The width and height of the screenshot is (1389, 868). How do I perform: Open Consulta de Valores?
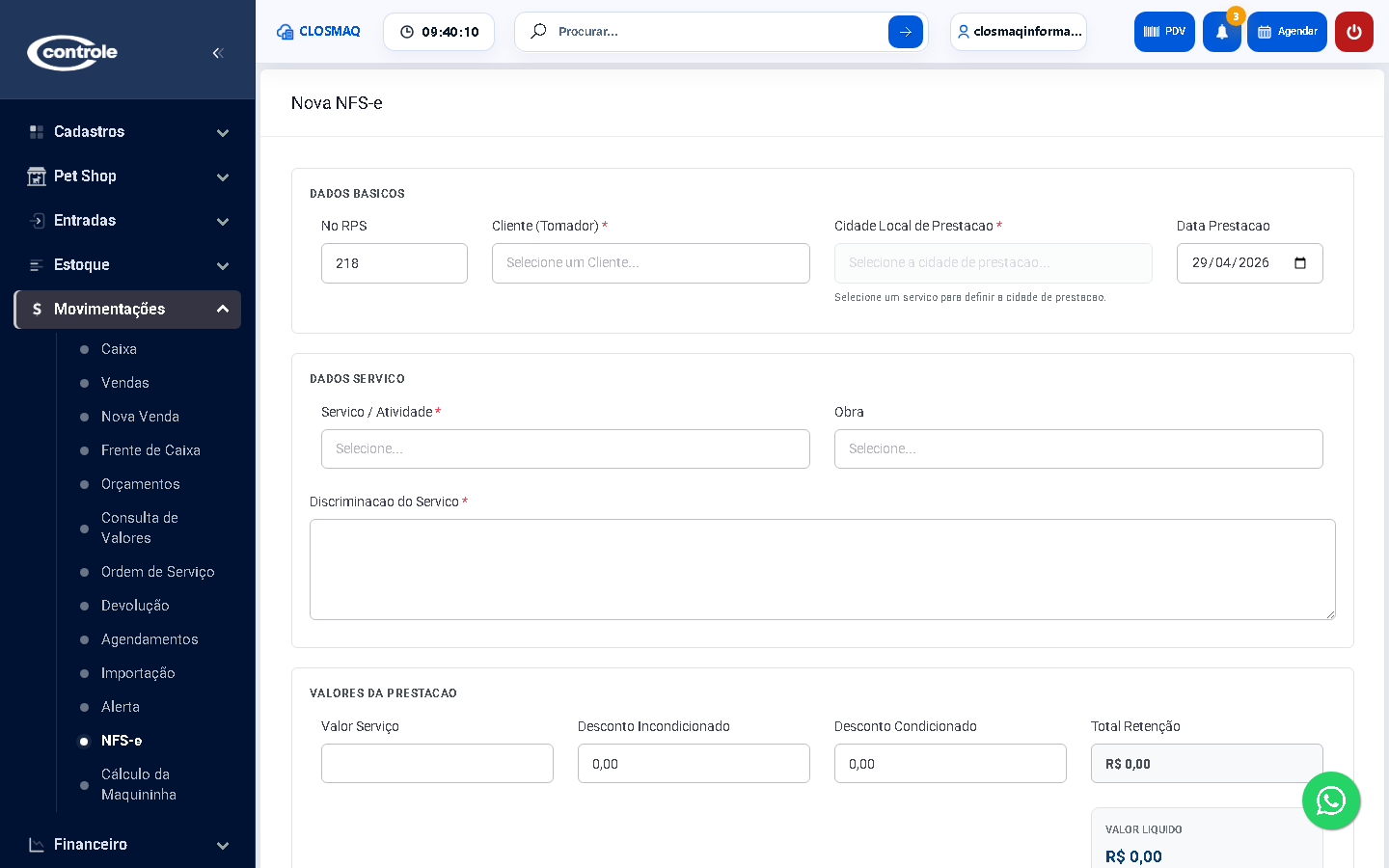click(140, 529)
